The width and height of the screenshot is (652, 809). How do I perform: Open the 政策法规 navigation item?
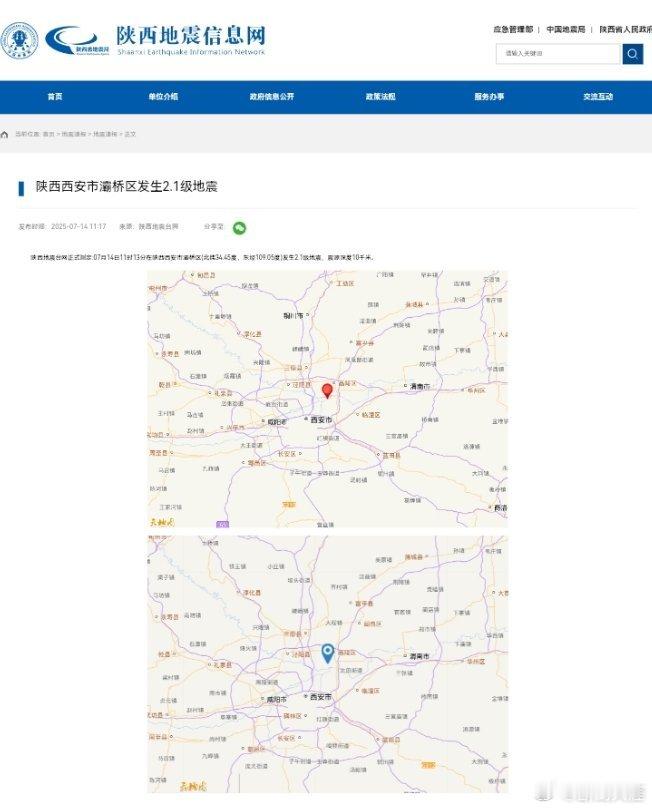(381, 96)
